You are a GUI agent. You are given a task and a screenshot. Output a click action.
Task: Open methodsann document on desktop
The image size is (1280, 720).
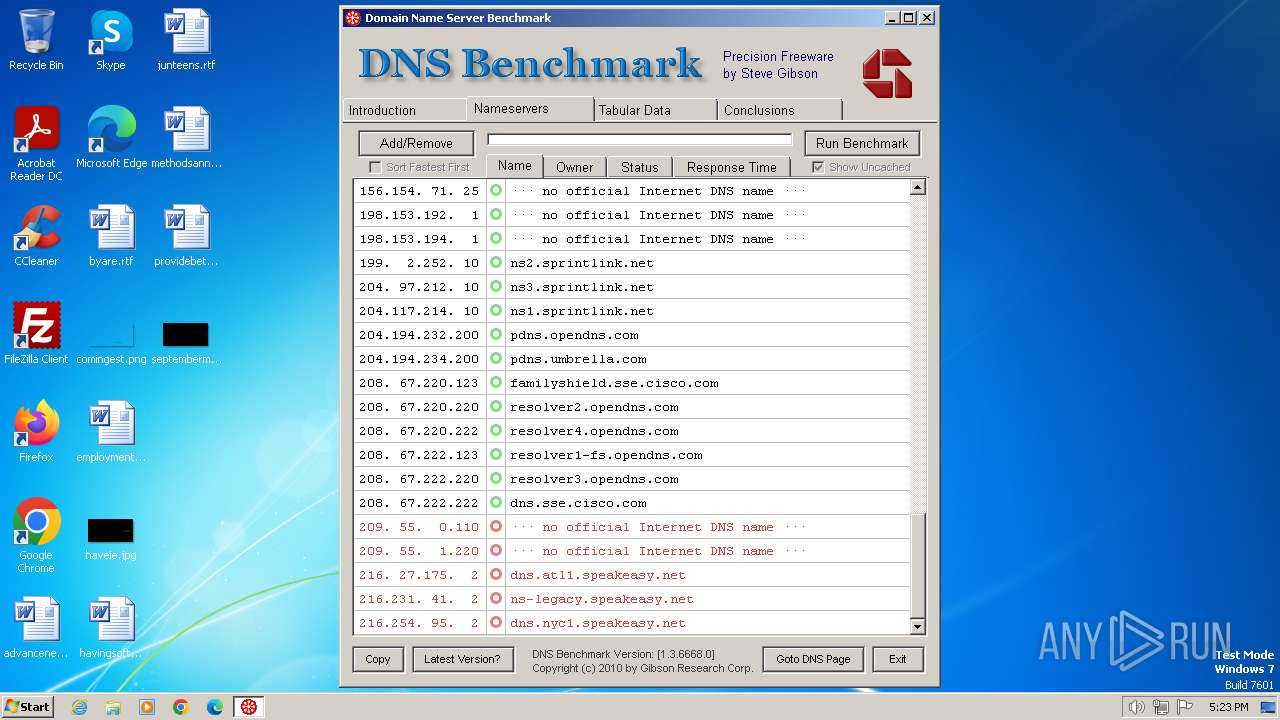(186, 139)
